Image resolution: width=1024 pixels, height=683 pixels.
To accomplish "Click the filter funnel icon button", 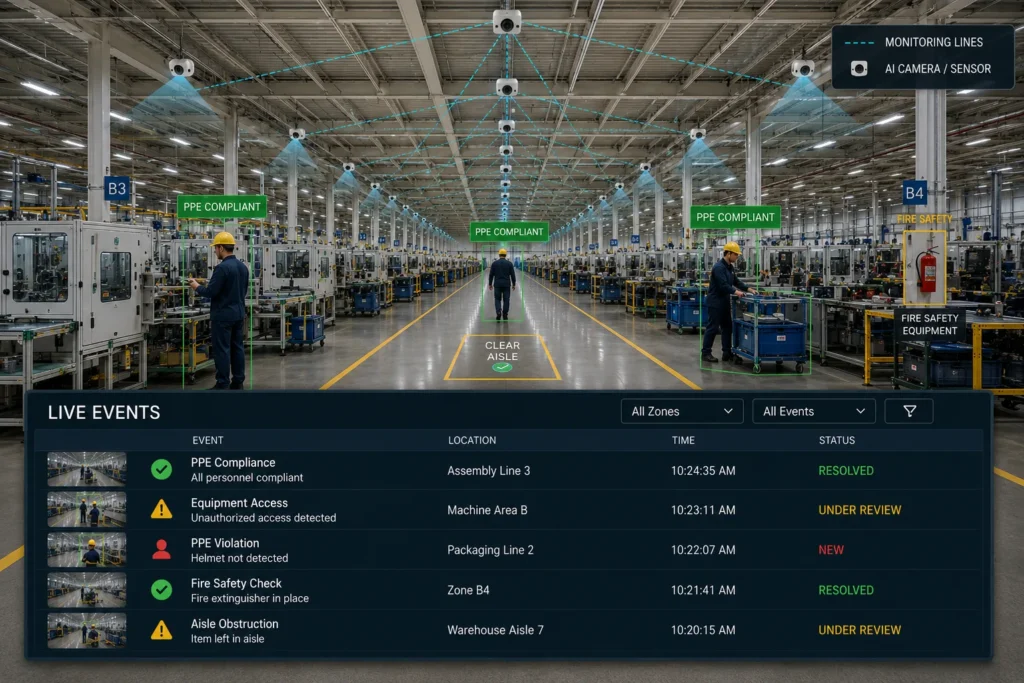I will coord(909,411).
